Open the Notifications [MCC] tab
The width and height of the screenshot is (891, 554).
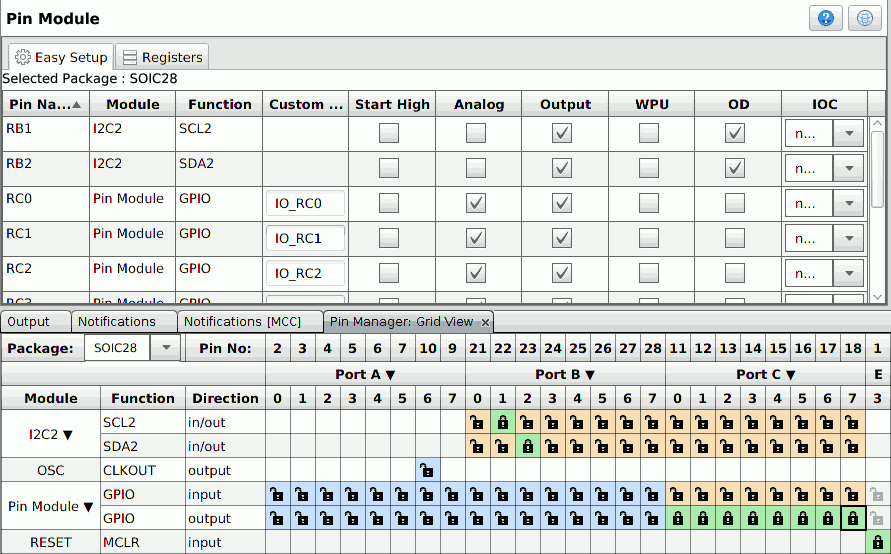coord(250,322)
